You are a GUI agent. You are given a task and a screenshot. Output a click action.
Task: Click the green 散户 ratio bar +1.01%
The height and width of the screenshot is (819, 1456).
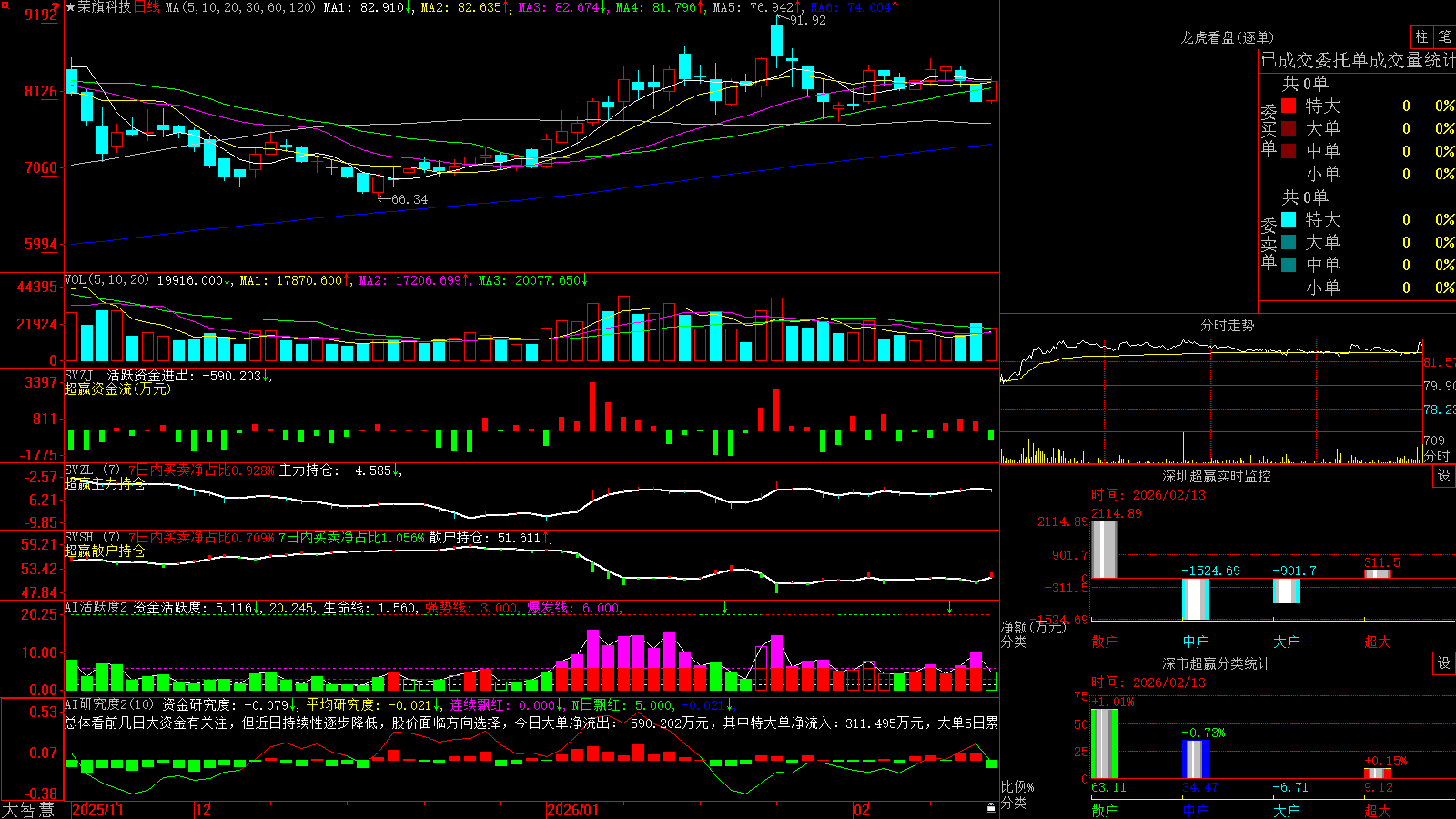pos(1105,743)
